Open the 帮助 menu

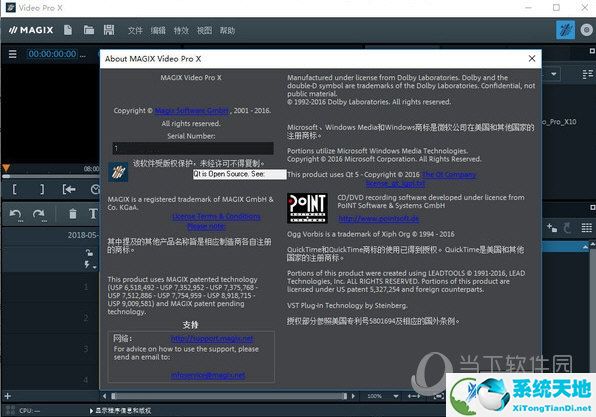tap(227, 30)
